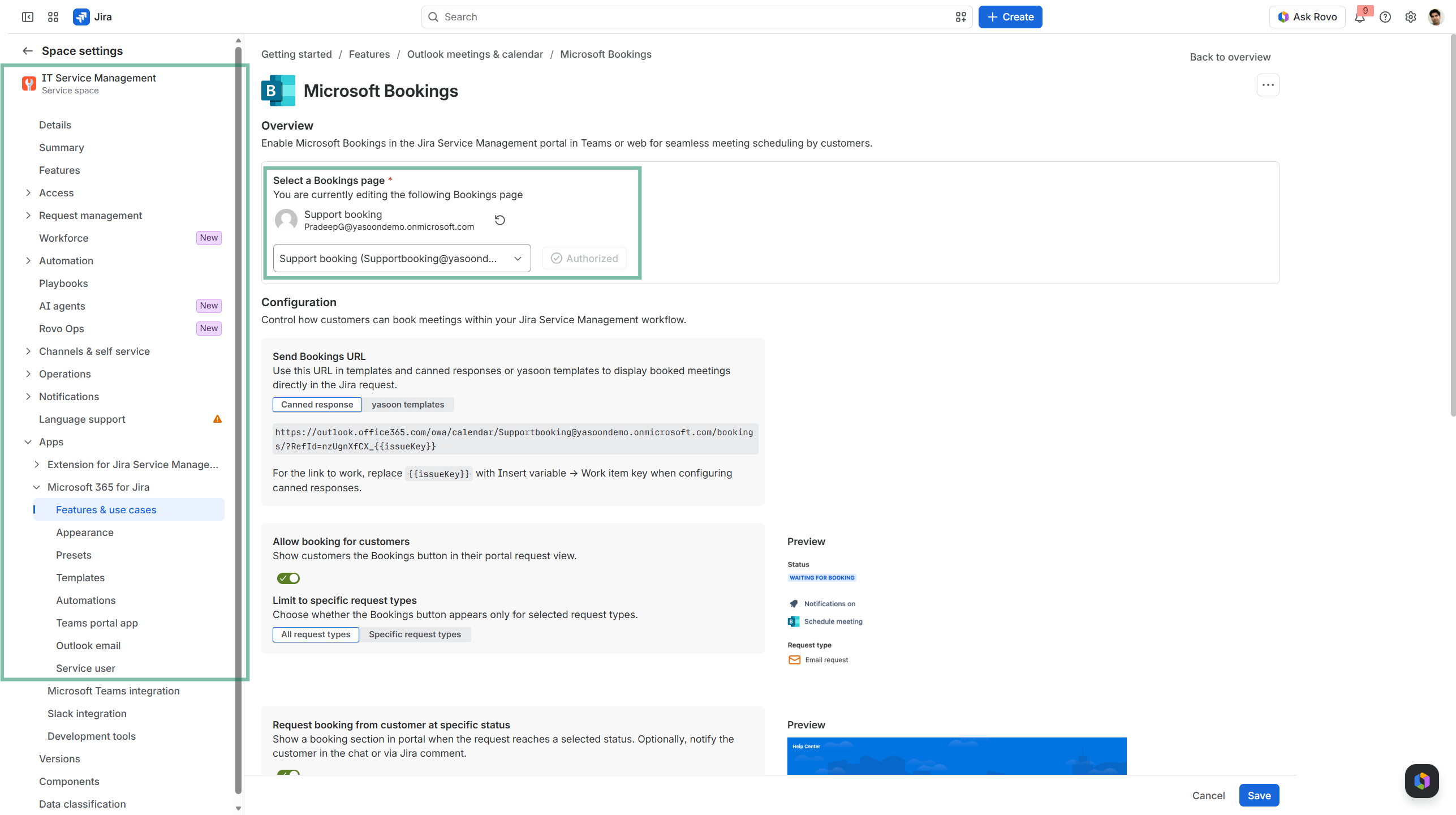Click the Support booking avatar icon
The image size is (1456, 815).
pos(286,220)
